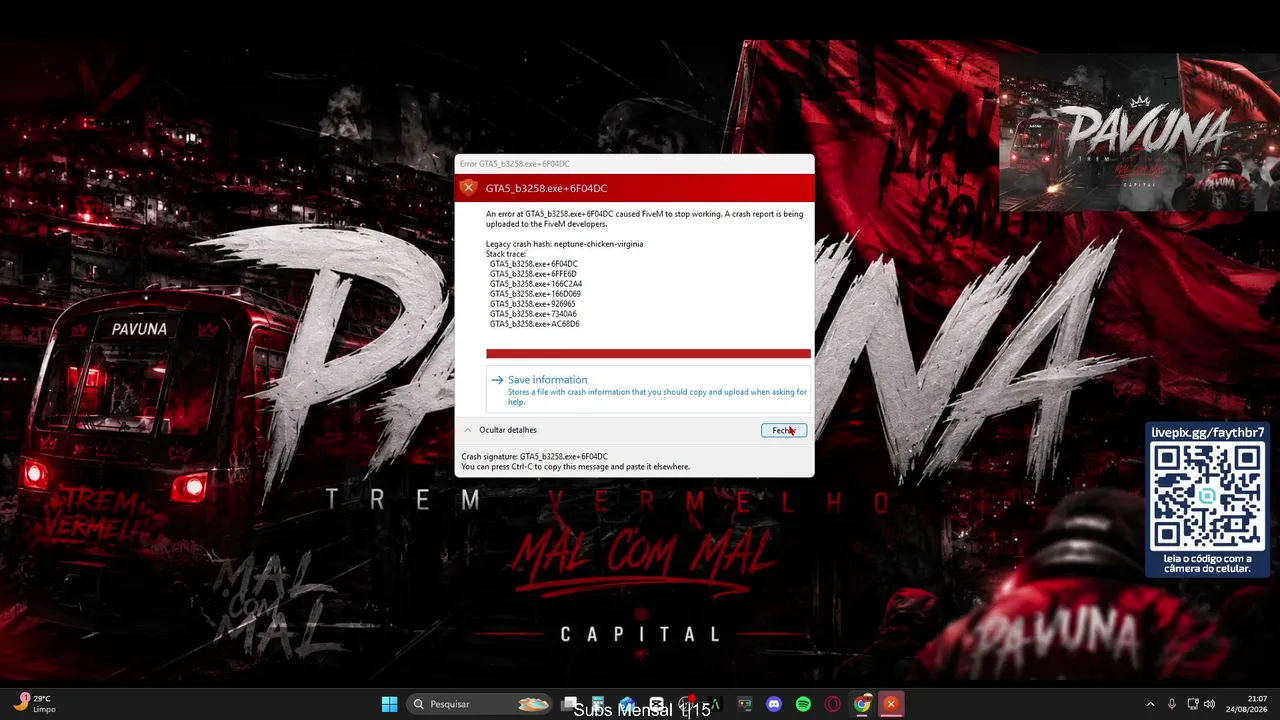1280x720 pixels.
Task: Open Spotify from the taskbar
Action: click(803, 704)
